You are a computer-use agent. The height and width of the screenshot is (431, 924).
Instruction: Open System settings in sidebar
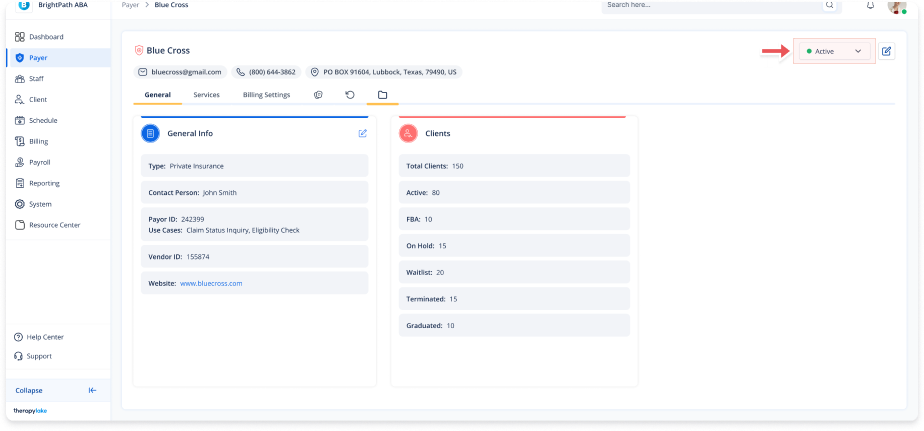tap(58, 204)
